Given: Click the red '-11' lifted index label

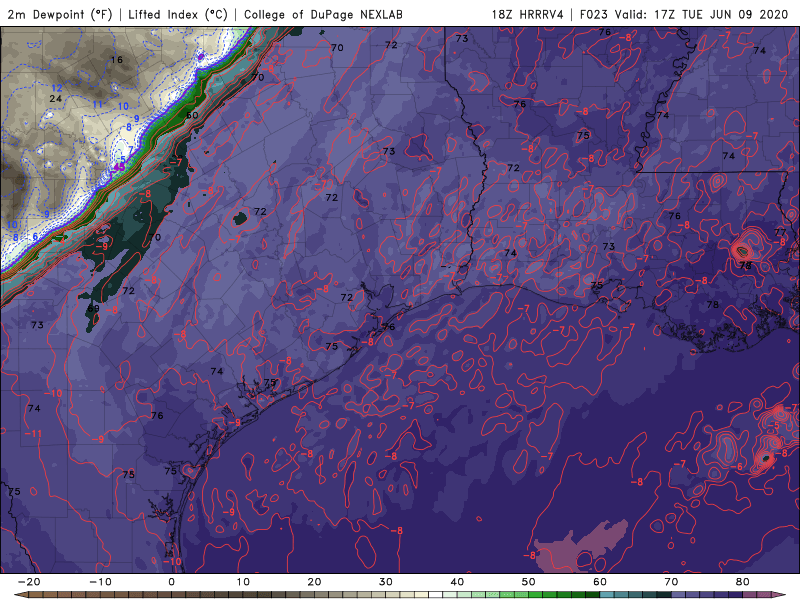Looking at the screenshot, I should pos(33,433).
